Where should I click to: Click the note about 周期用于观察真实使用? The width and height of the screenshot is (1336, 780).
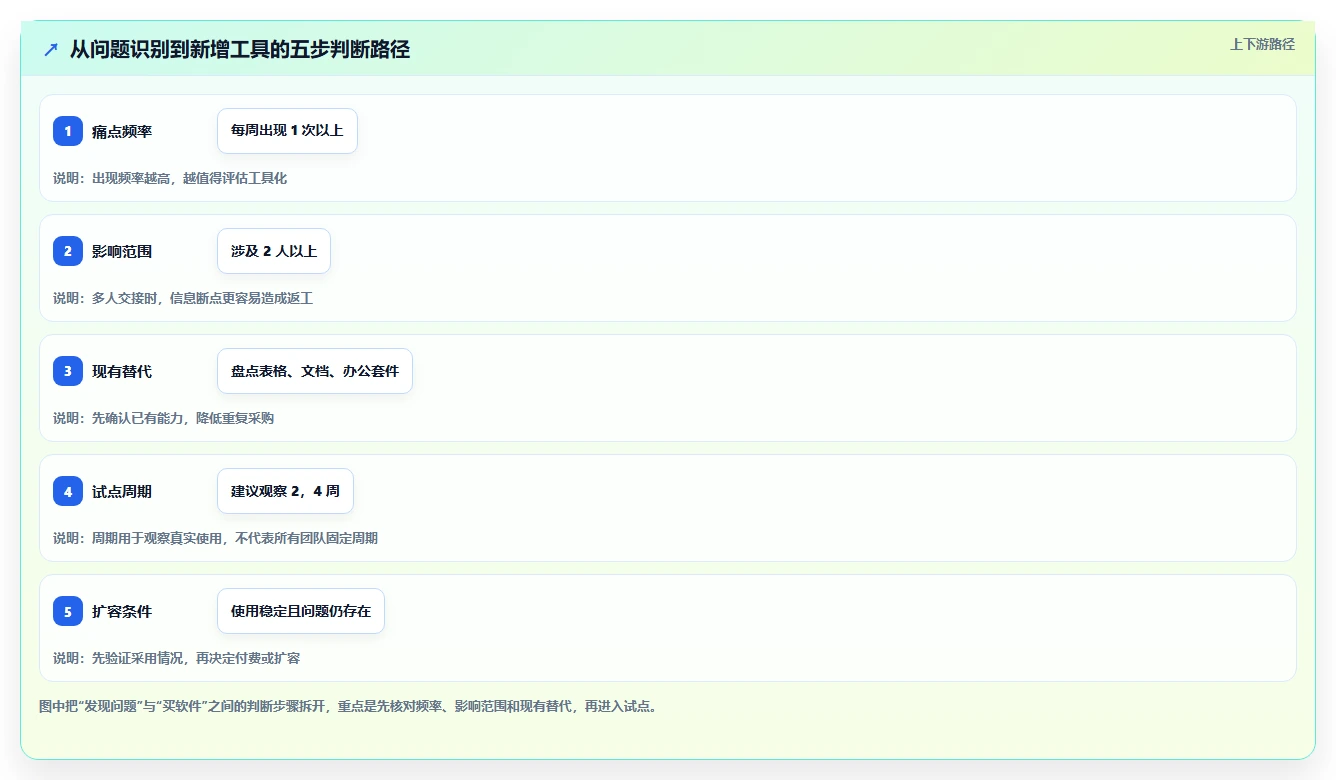[x=215, y=538]
